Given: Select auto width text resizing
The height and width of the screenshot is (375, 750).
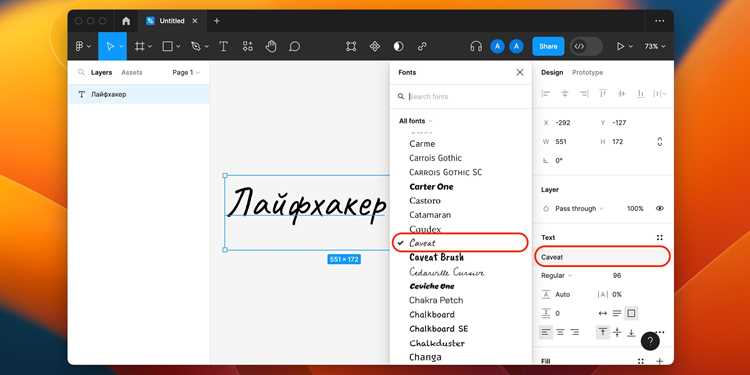Looking at the screenshot, I should 603,313.
